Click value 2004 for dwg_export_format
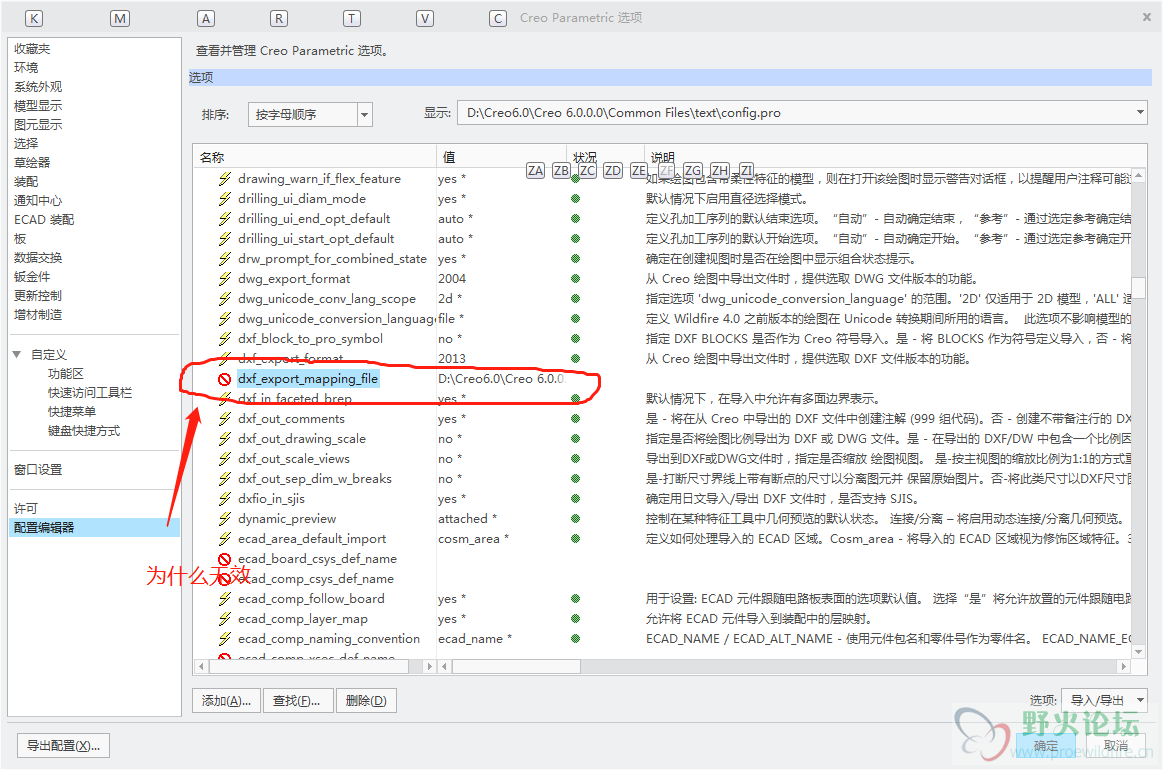The image size is (1163, 770). pos(452,279)
